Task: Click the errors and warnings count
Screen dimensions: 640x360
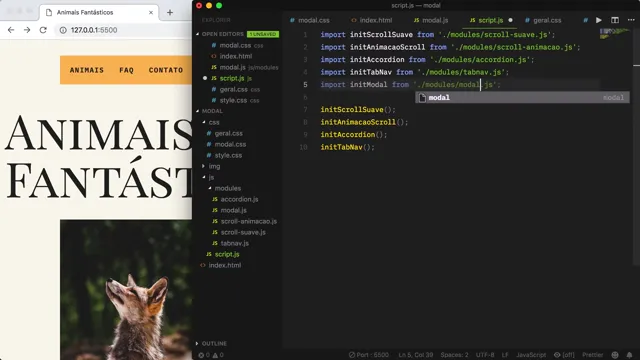Action: (x=211, y=355)
